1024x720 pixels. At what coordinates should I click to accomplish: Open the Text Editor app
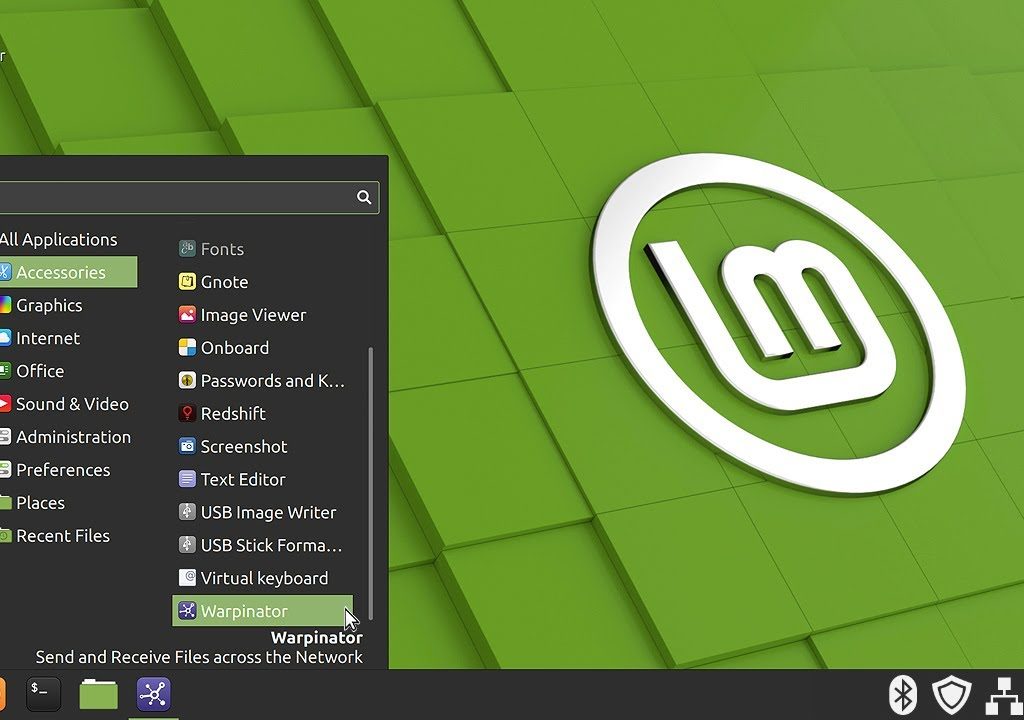tap(262, 480)
